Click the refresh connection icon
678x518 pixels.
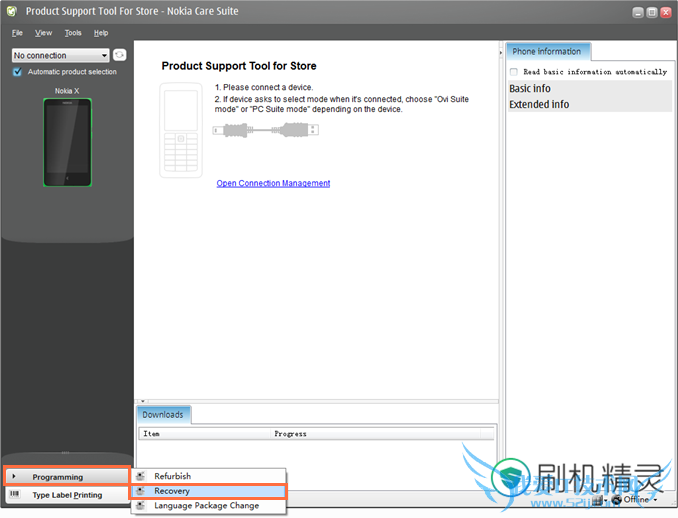(x=119, y=55)
